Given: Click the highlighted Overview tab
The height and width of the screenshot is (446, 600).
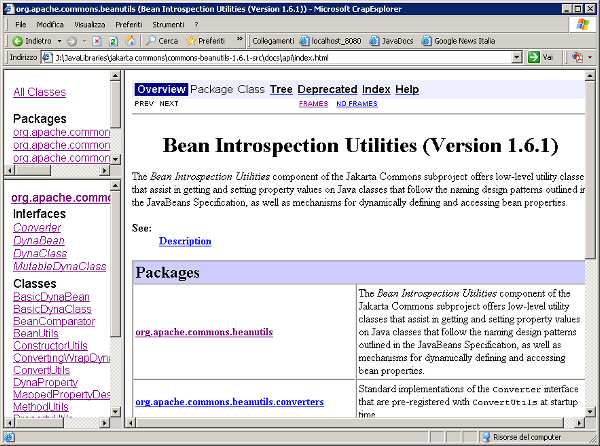Looking at the screenshot, I should click(x=161, y=90).
